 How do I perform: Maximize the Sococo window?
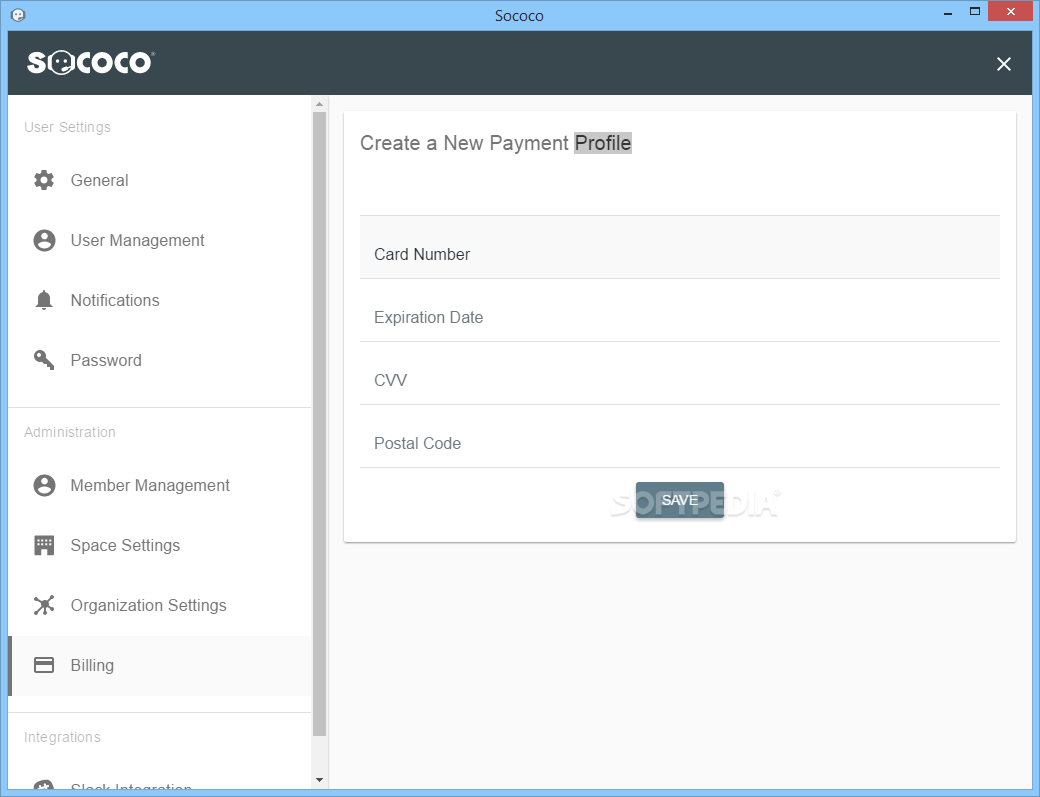(974, 11)
